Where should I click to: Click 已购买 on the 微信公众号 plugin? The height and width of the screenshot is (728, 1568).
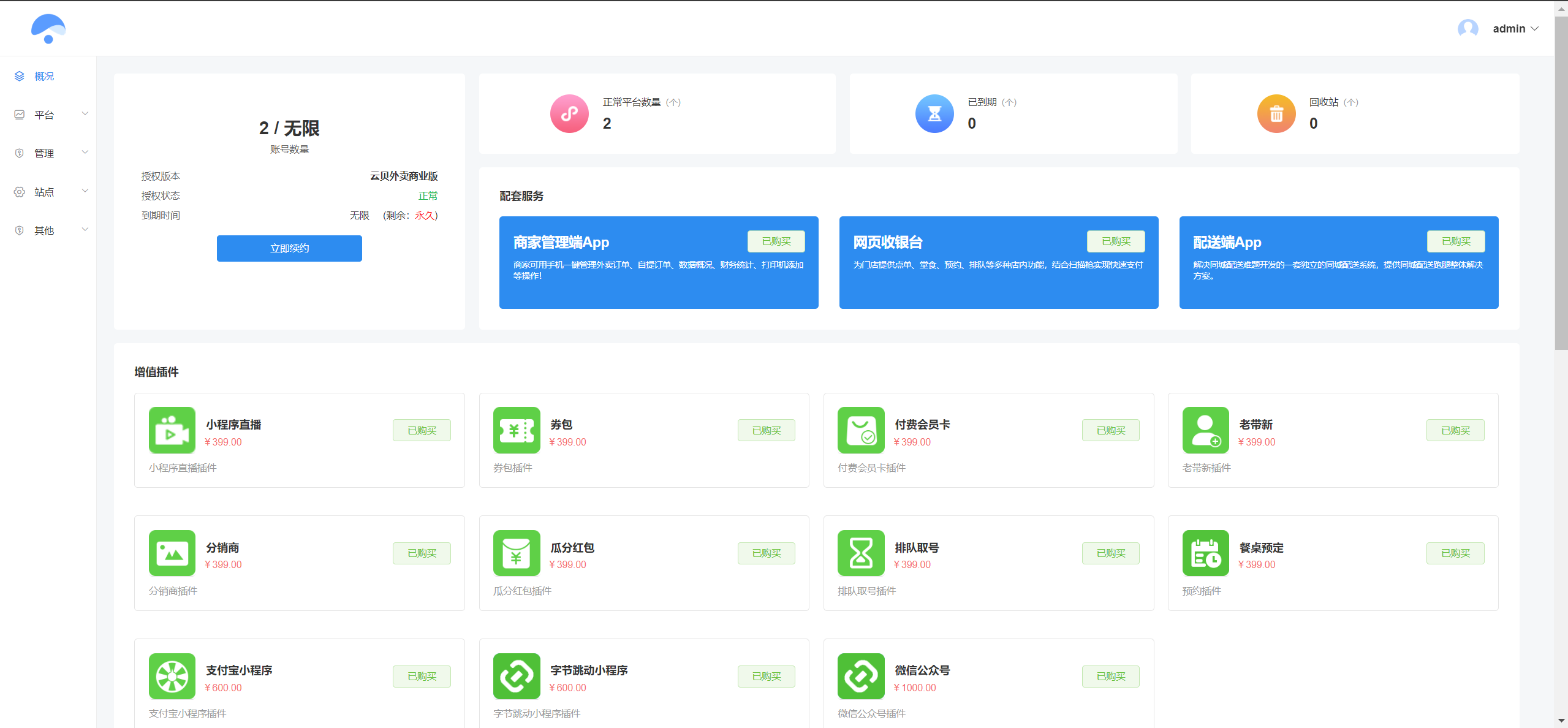pos(1110,676)
